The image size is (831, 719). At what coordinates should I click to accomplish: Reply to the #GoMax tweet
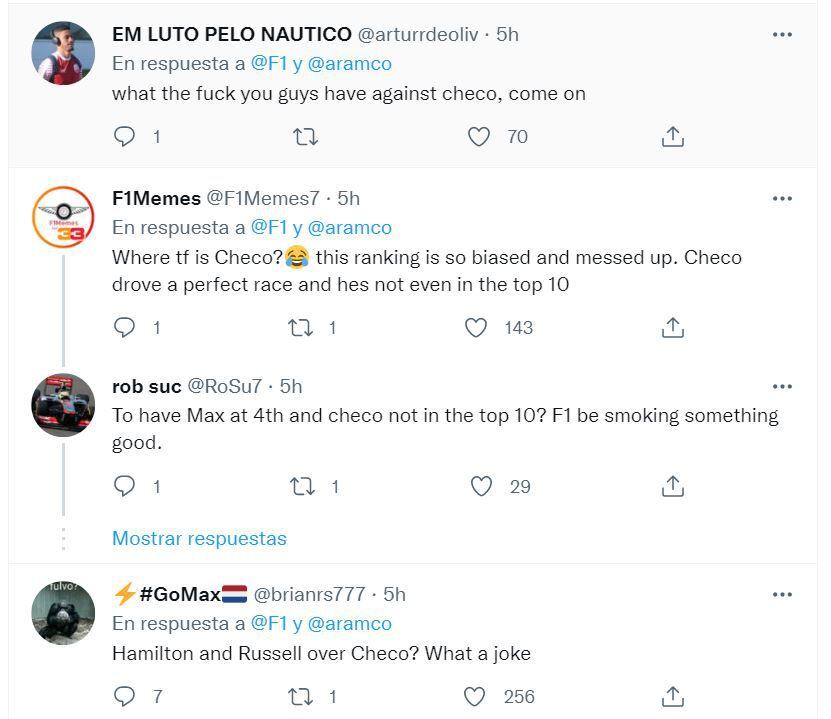point(125,696)
